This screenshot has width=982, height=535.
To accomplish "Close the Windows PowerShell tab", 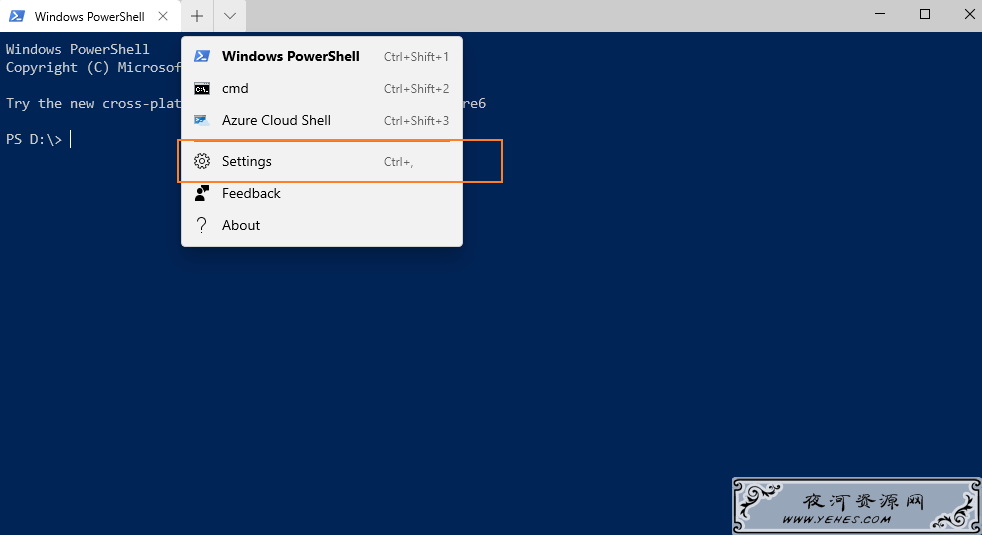I will (x=163, y=16).
